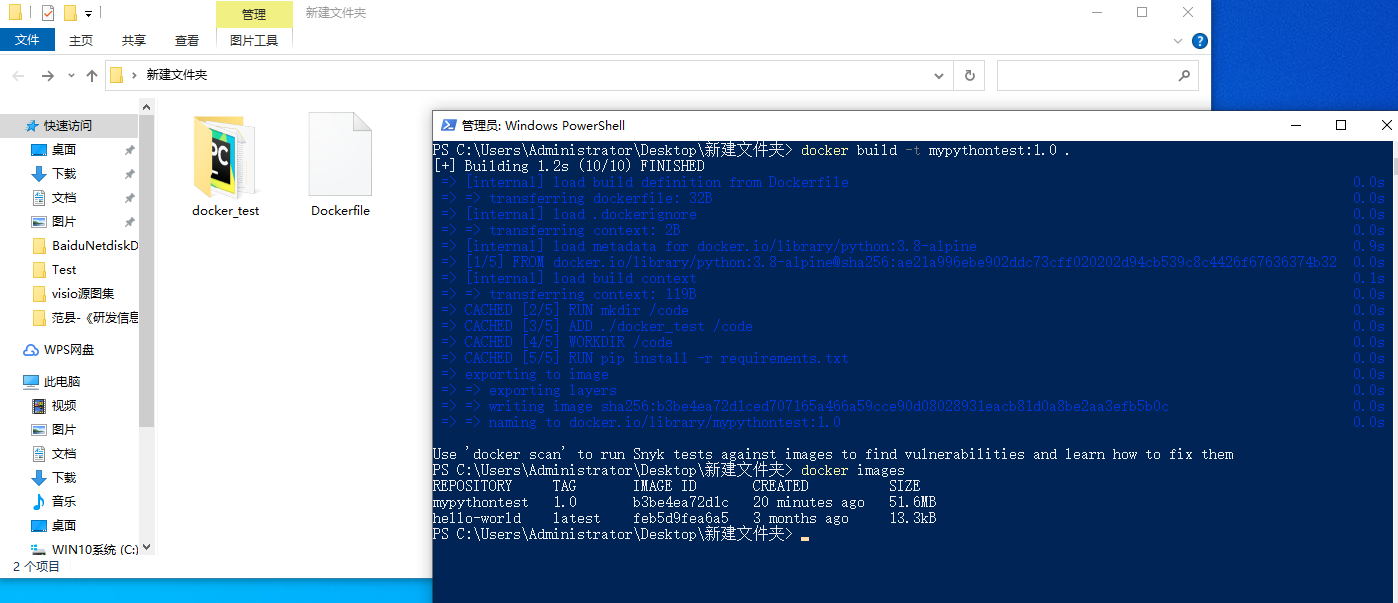Click the PowerShell title bar text
This screenshot has width=1398, height=603.
(x=543, y=125)
